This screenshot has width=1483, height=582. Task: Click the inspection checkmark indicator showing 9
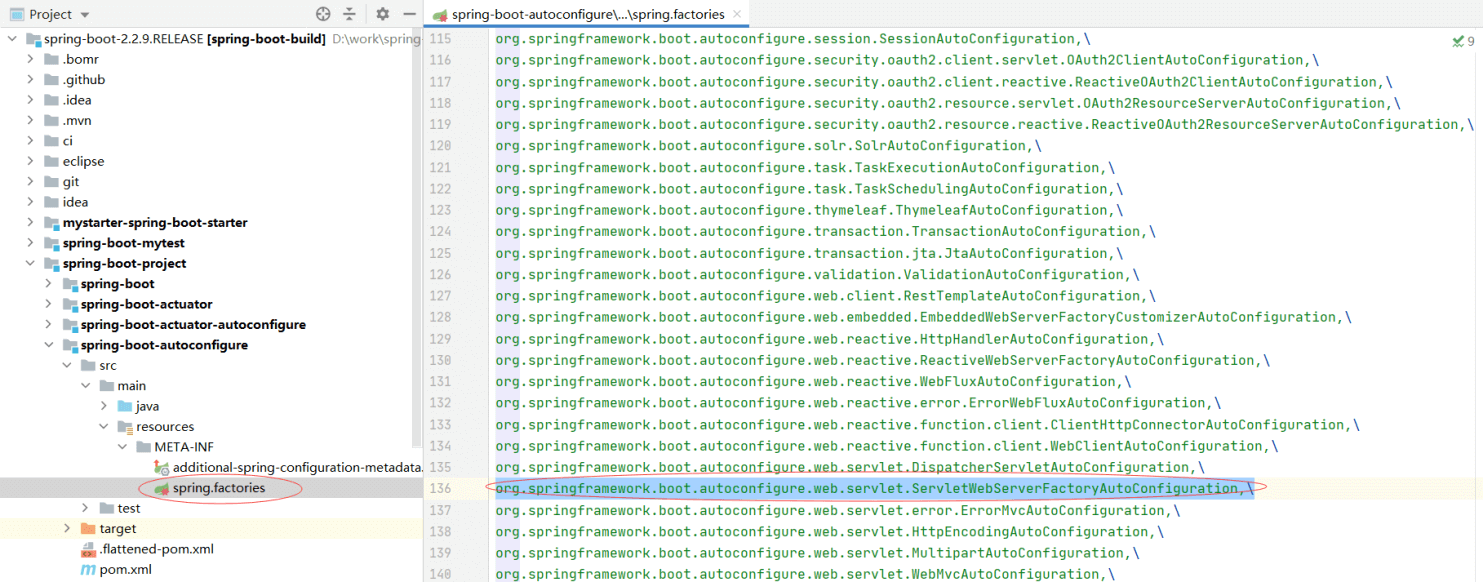coord(1463,41)
